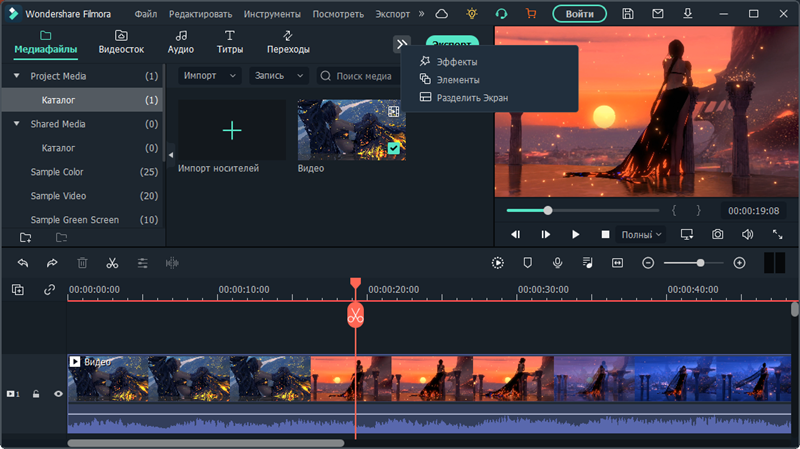Click the mark-out curly bracket
Screen dimensions: 800x449
(698, 210)
